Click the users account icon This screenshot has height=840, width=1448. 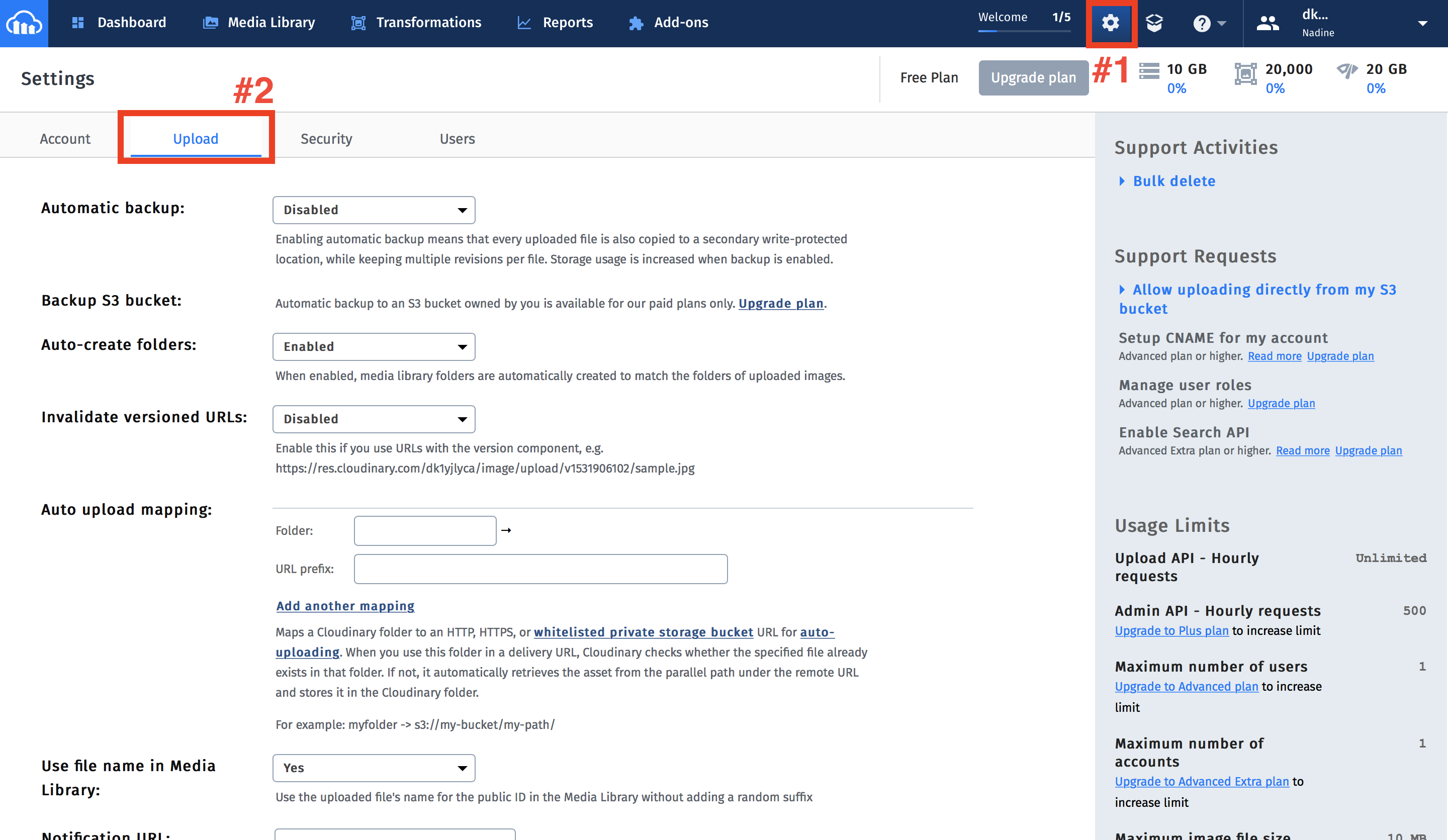(1267, 23)
